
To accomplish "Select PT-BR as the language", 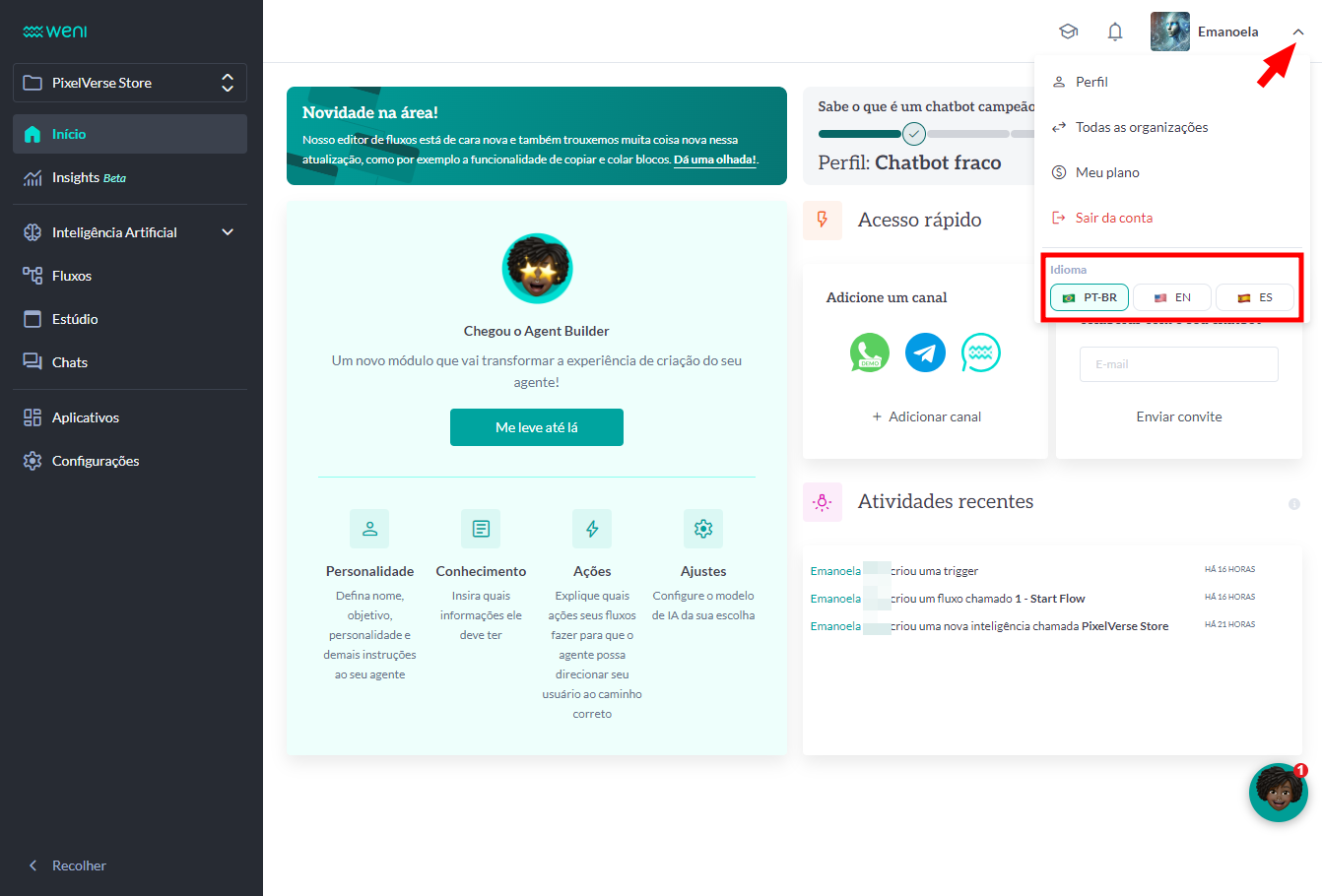I will [1089, 296].
